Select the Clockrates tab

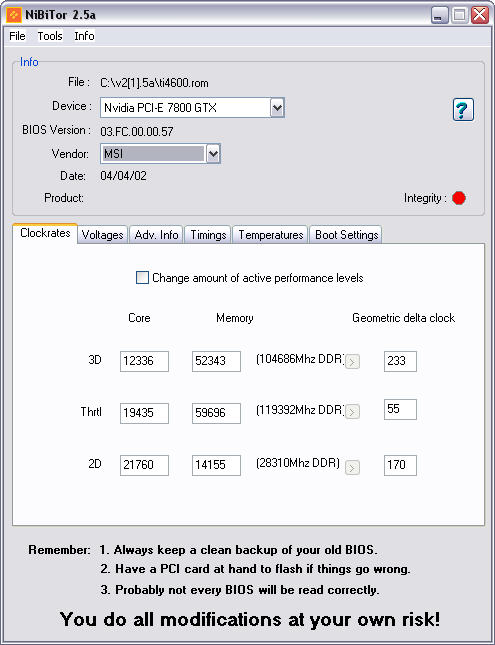click(x=45, y=233)
